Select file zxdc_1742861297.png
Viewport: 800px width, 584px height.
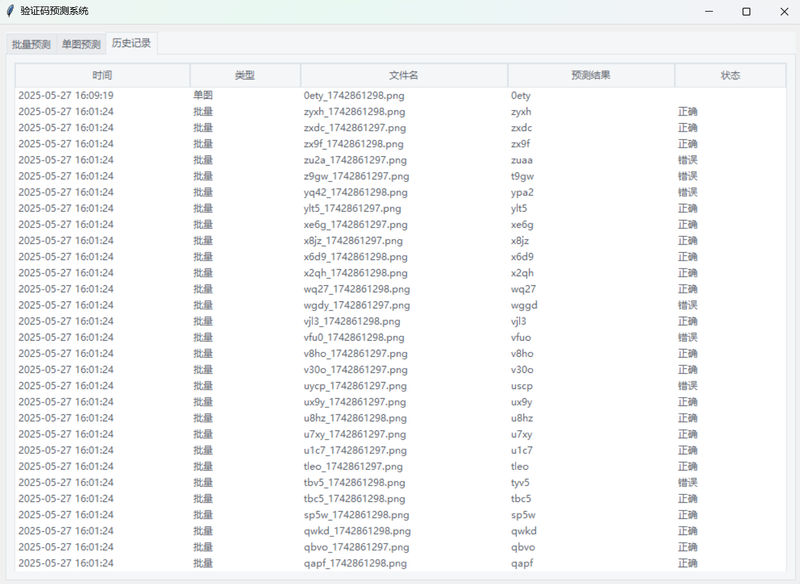[355, 128]
